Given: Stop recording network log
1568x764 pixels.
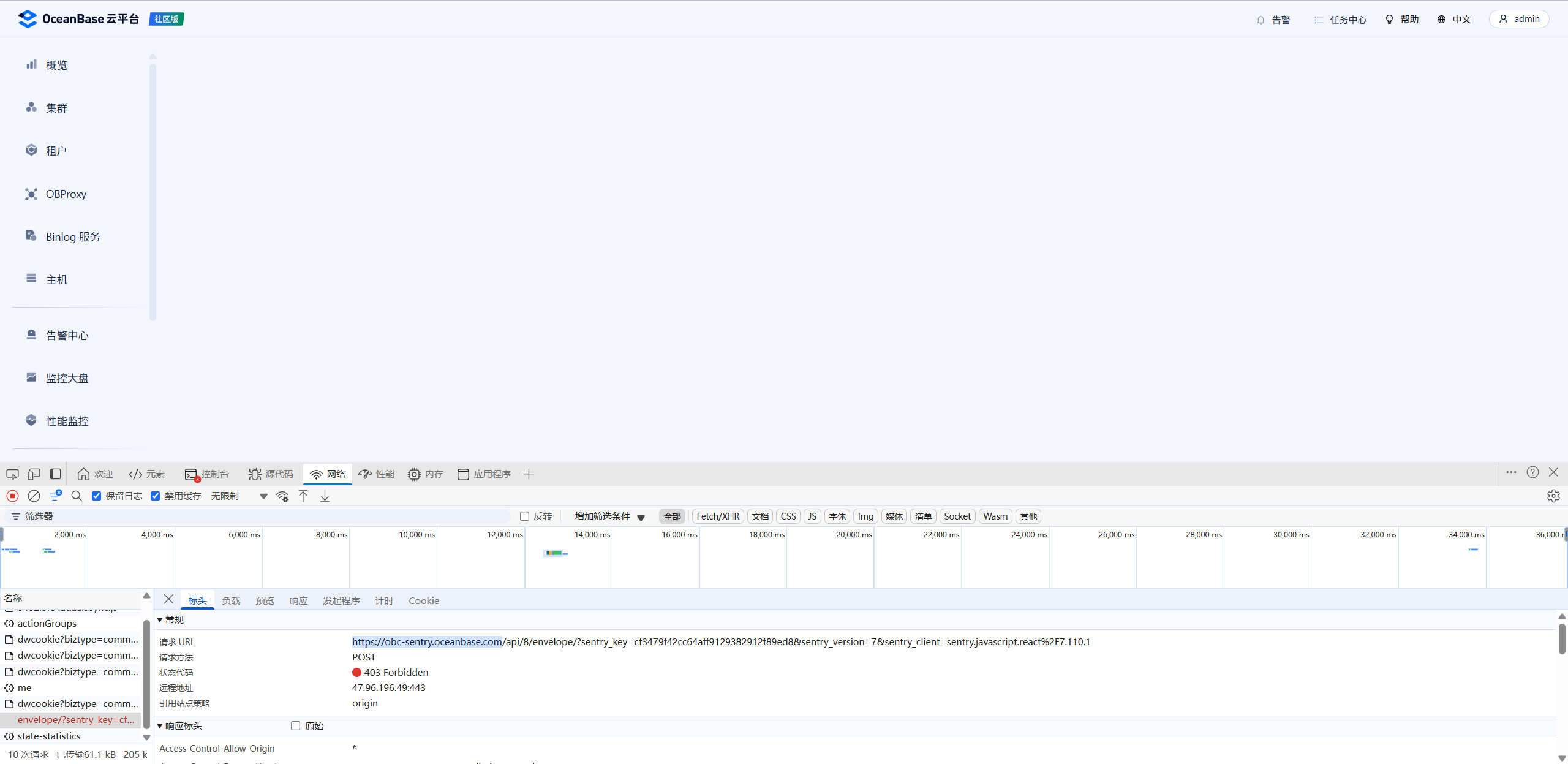Looking at the screenshot, I should click(12, 496).
